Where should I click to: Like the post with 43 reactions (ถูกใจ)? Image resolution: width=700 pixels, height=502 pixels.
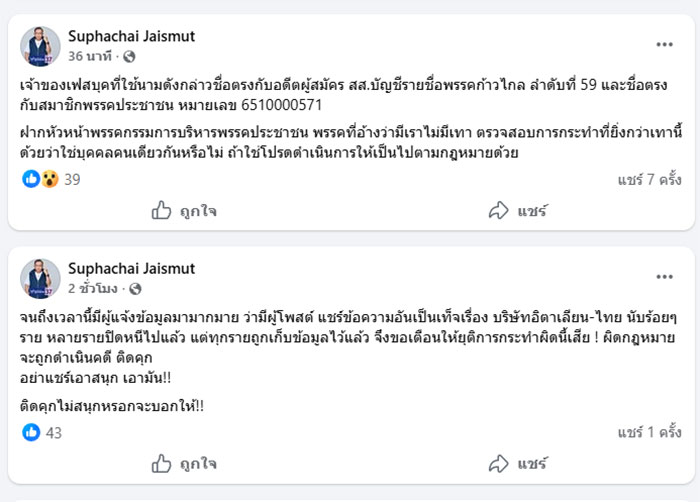tap(183, 464)
